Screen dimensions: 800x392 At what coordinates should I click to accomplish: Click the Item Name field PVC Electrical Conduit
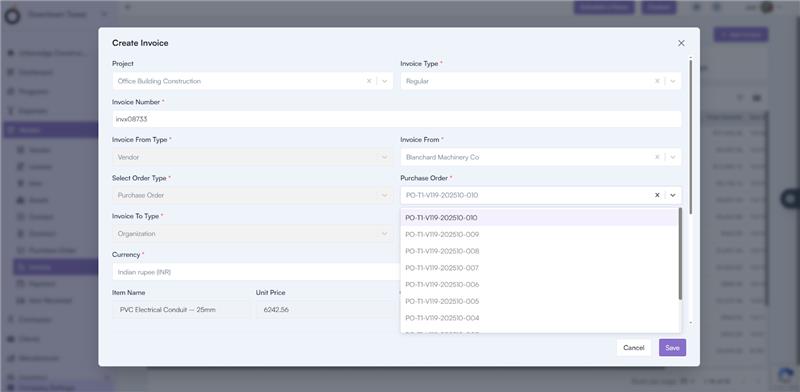coord(181,310)
